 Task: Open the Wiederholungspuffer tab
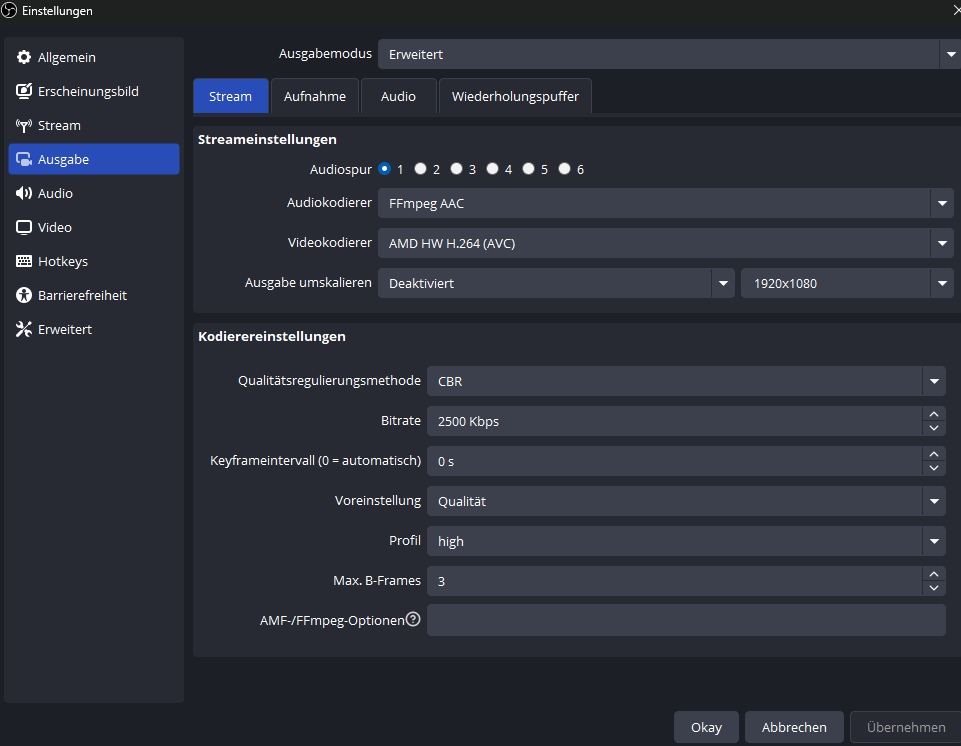[x=515, y=97]
